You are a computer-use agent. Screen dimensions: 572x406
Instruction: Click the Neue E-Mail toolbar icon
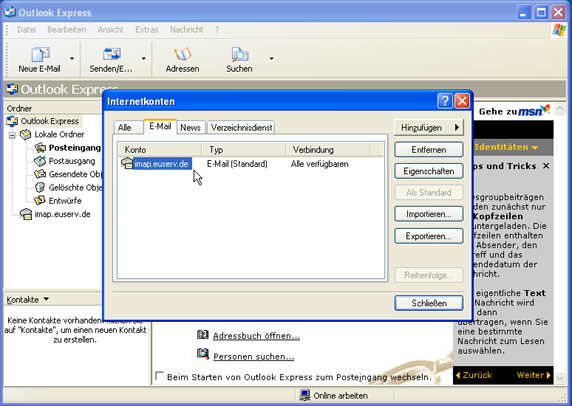[40, 54]
